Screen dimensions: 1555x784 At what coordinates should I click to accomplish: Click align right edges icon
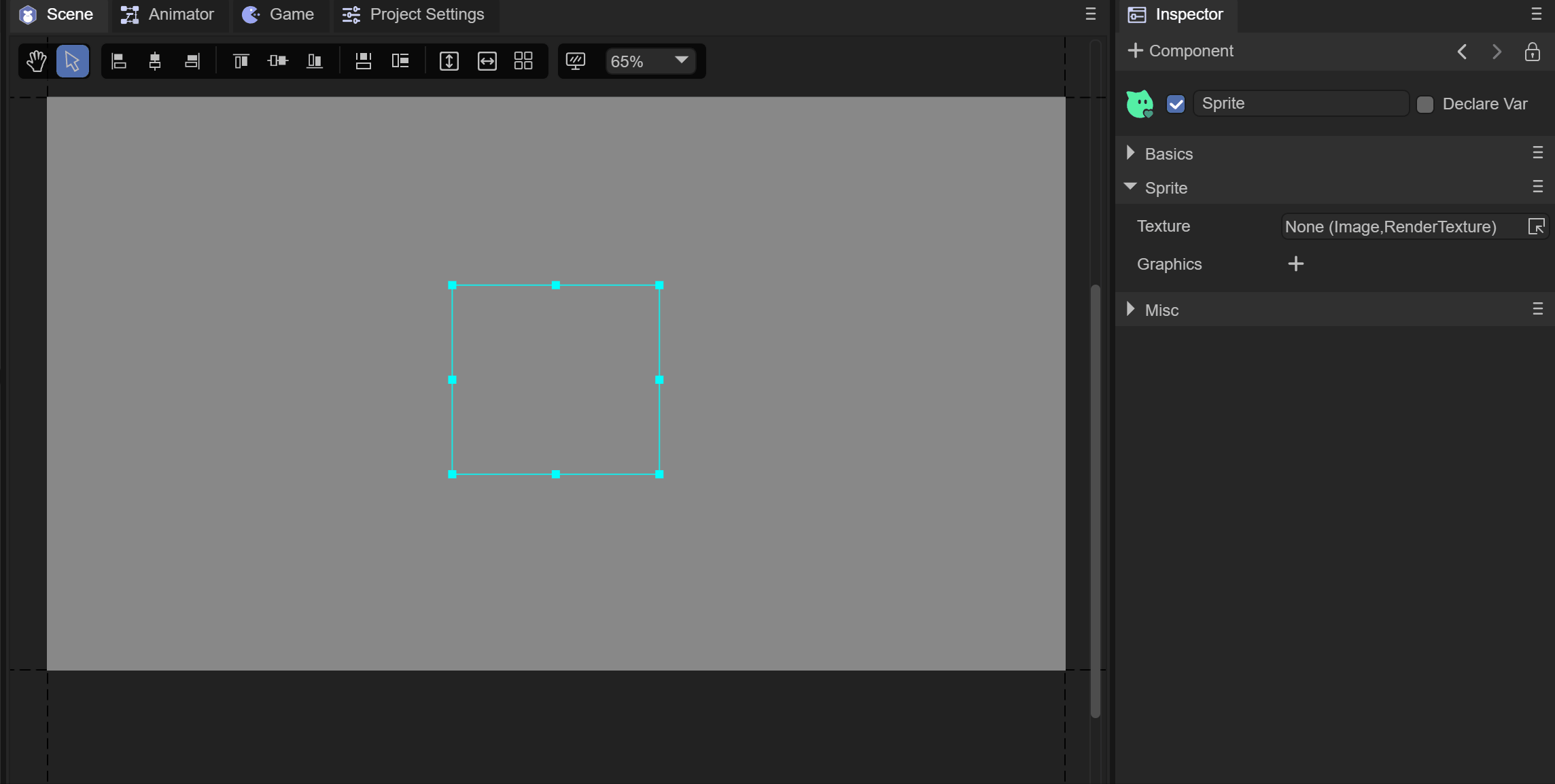pos(192,61)
